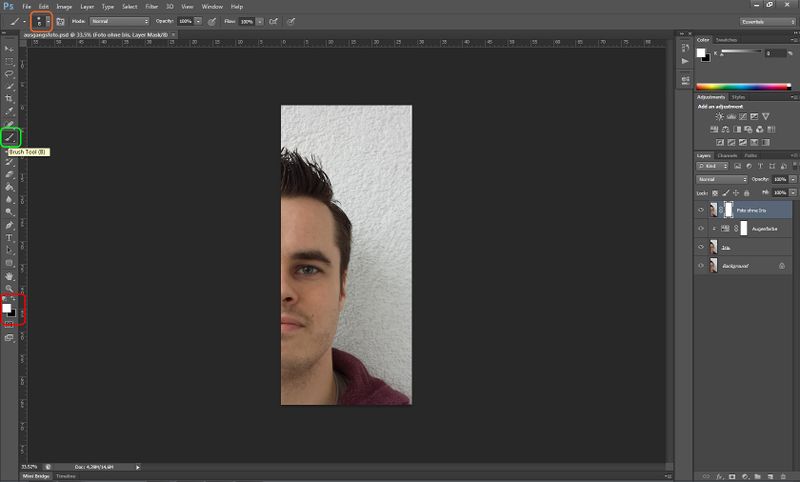The height and width of the screenshot is (482, 800).
Task: Select the Lasso tool
Action: [10, 73]
